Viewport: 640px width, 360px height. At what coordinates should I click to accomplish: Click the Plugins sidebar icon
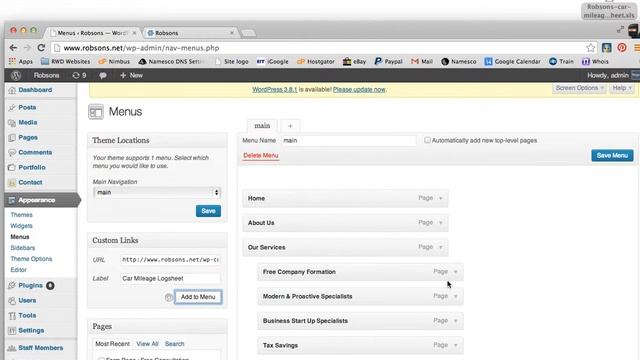click(12, 285)
